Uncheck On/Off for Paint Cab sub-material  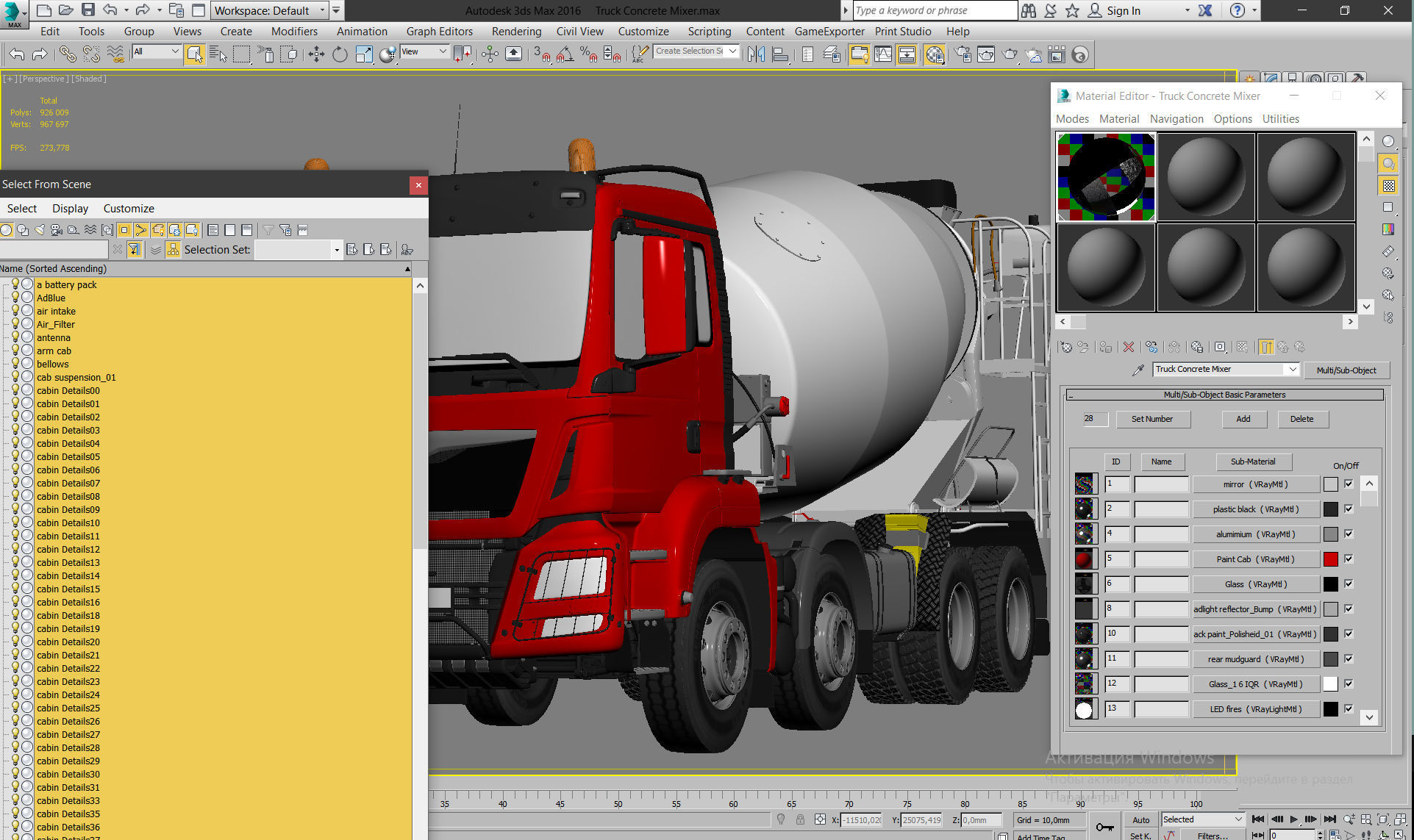pyautogui.click(x=1349, y=559)
